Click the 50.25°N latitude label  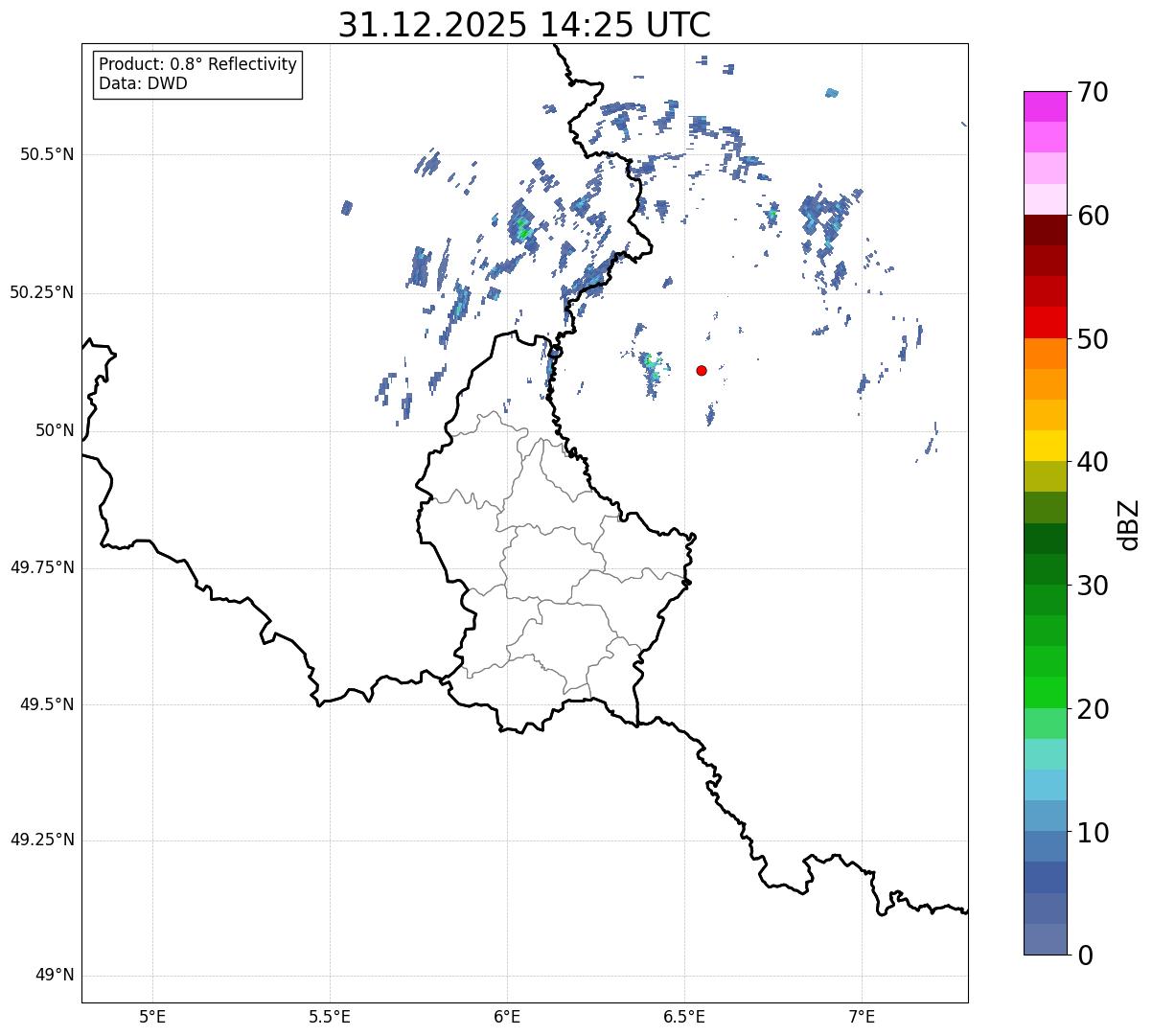pyautogui.click(x=42, y=292)
